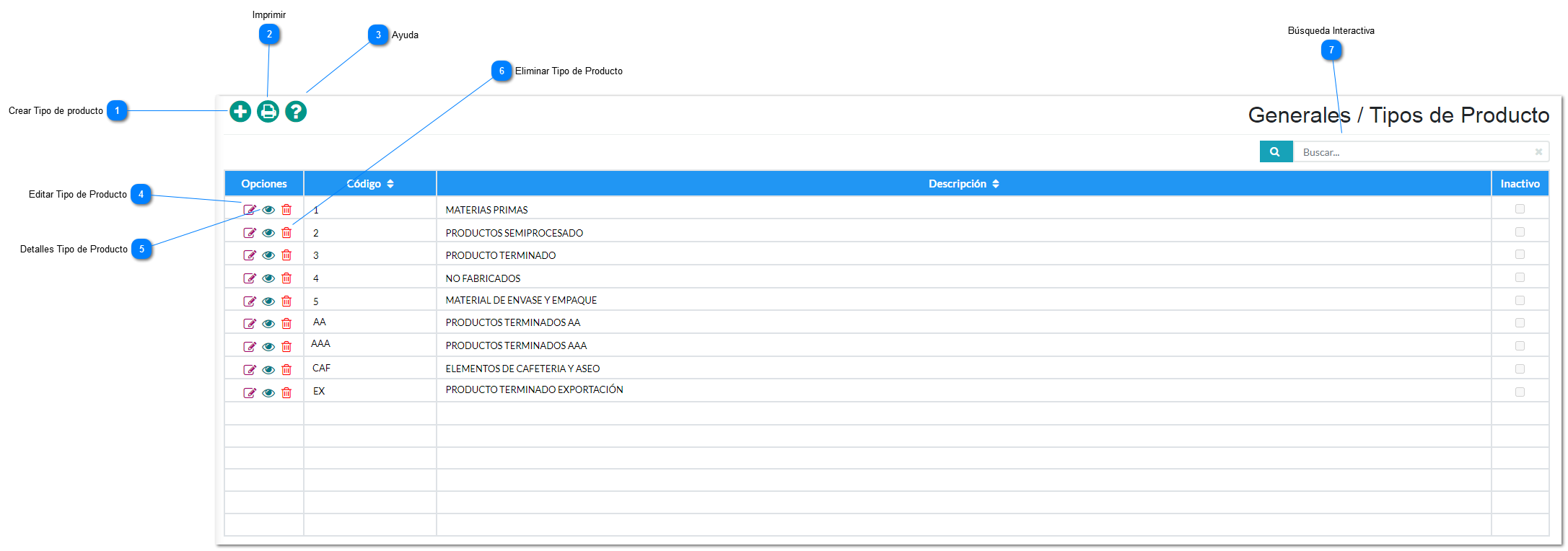
Task: Click the Inactivo column header
Action: pos(1520,184)
